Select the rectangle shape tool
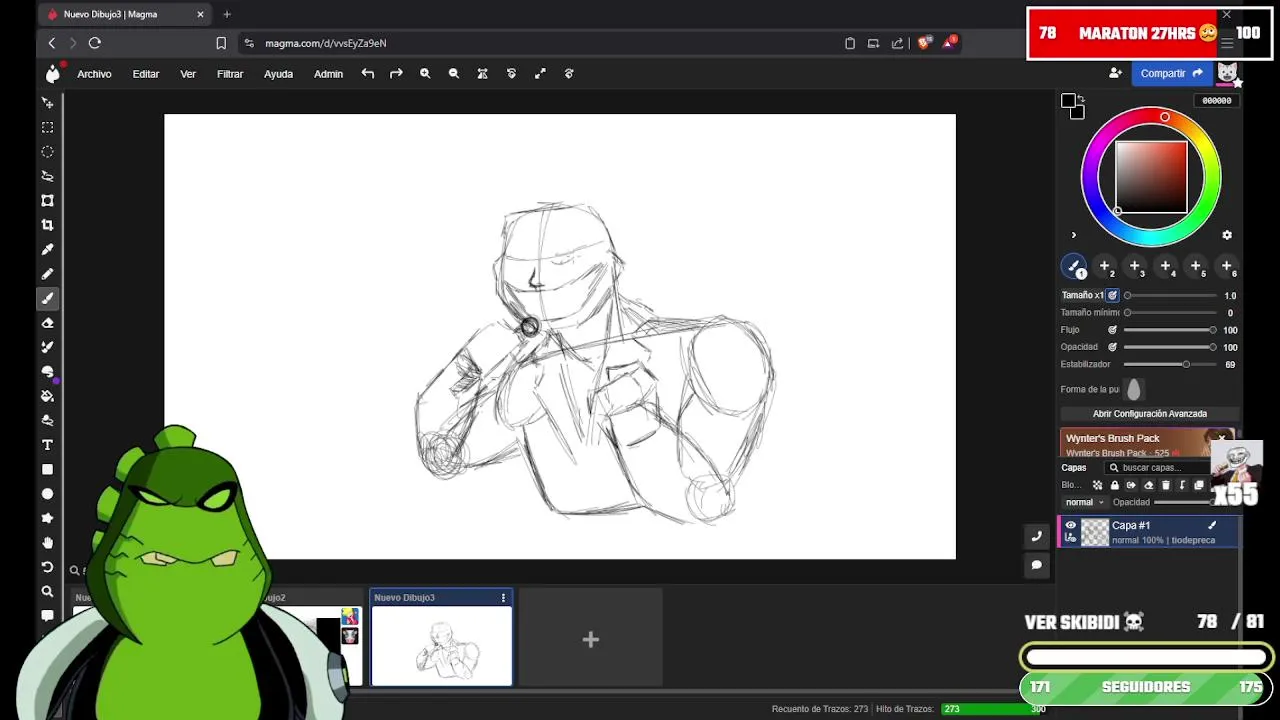The width and height of the screenshot is (1280, 720). click(47, 469)
